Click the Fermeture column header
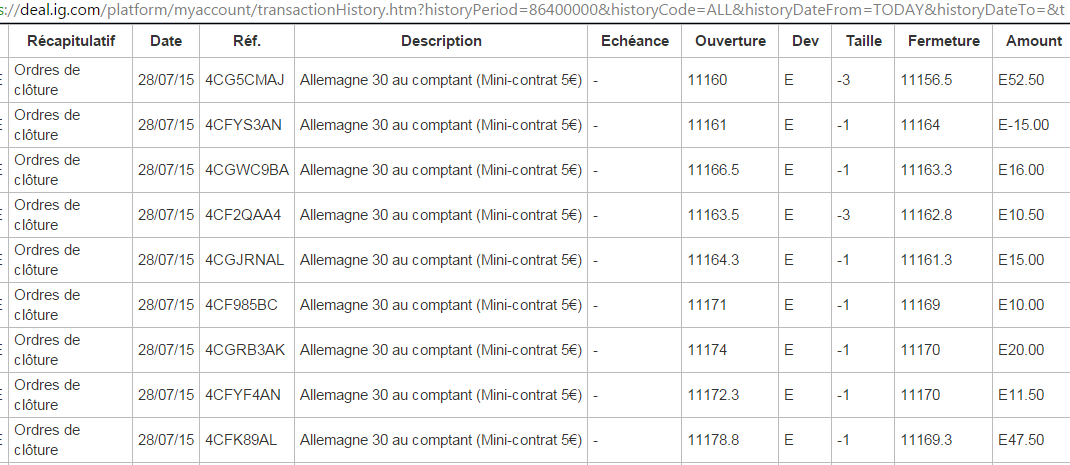 point(944,41)
